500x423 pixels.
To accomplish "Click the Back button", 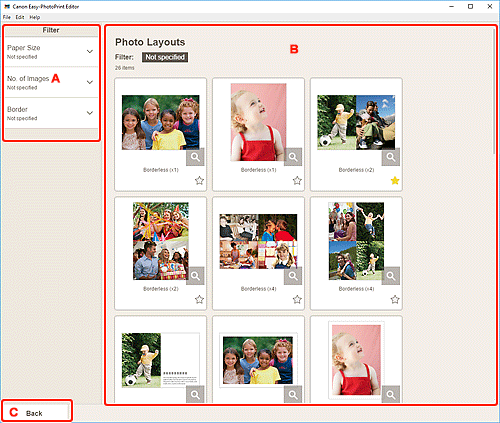I will (36, 413).
